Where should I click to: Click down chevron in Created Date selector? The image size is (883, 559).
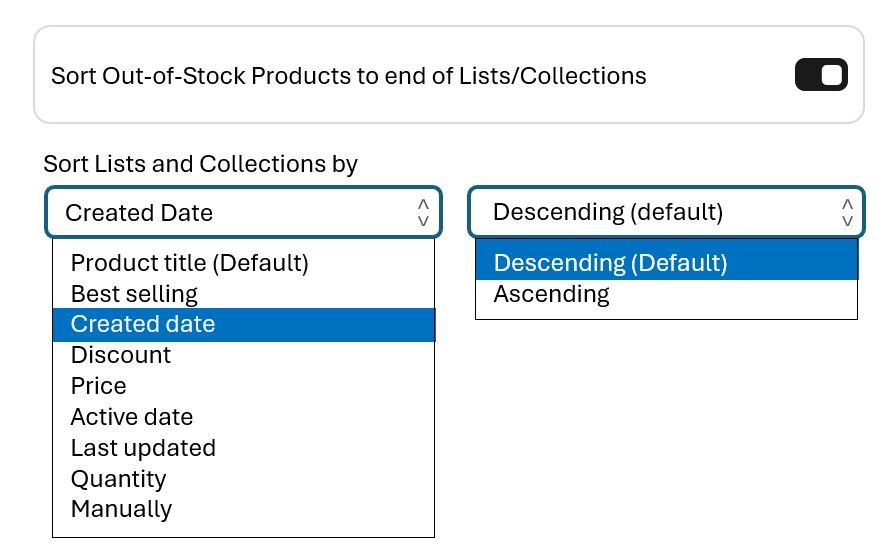point(423,221)
